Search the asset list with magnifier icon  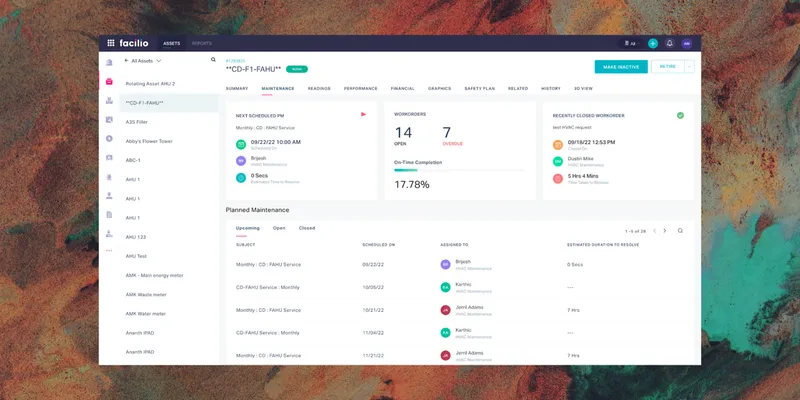tap(212, 60)
